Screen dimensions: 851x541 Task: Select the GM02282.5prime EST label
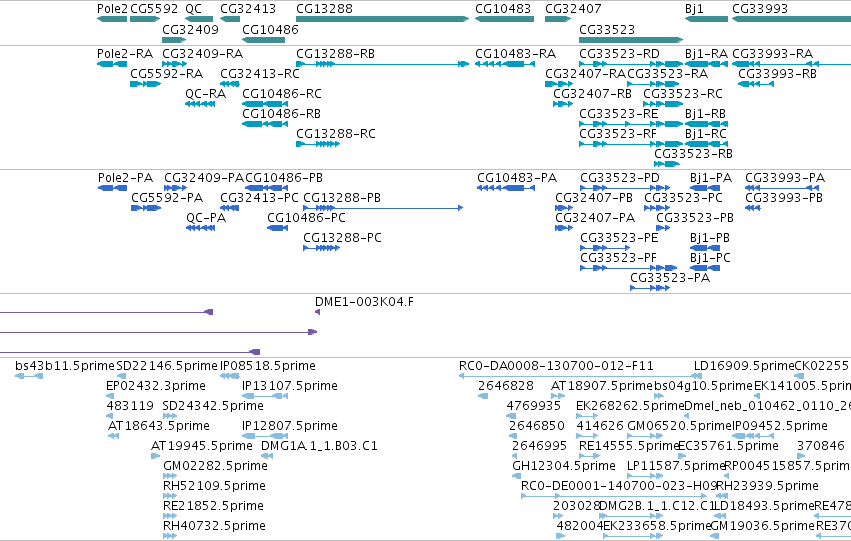click(215, 467)
